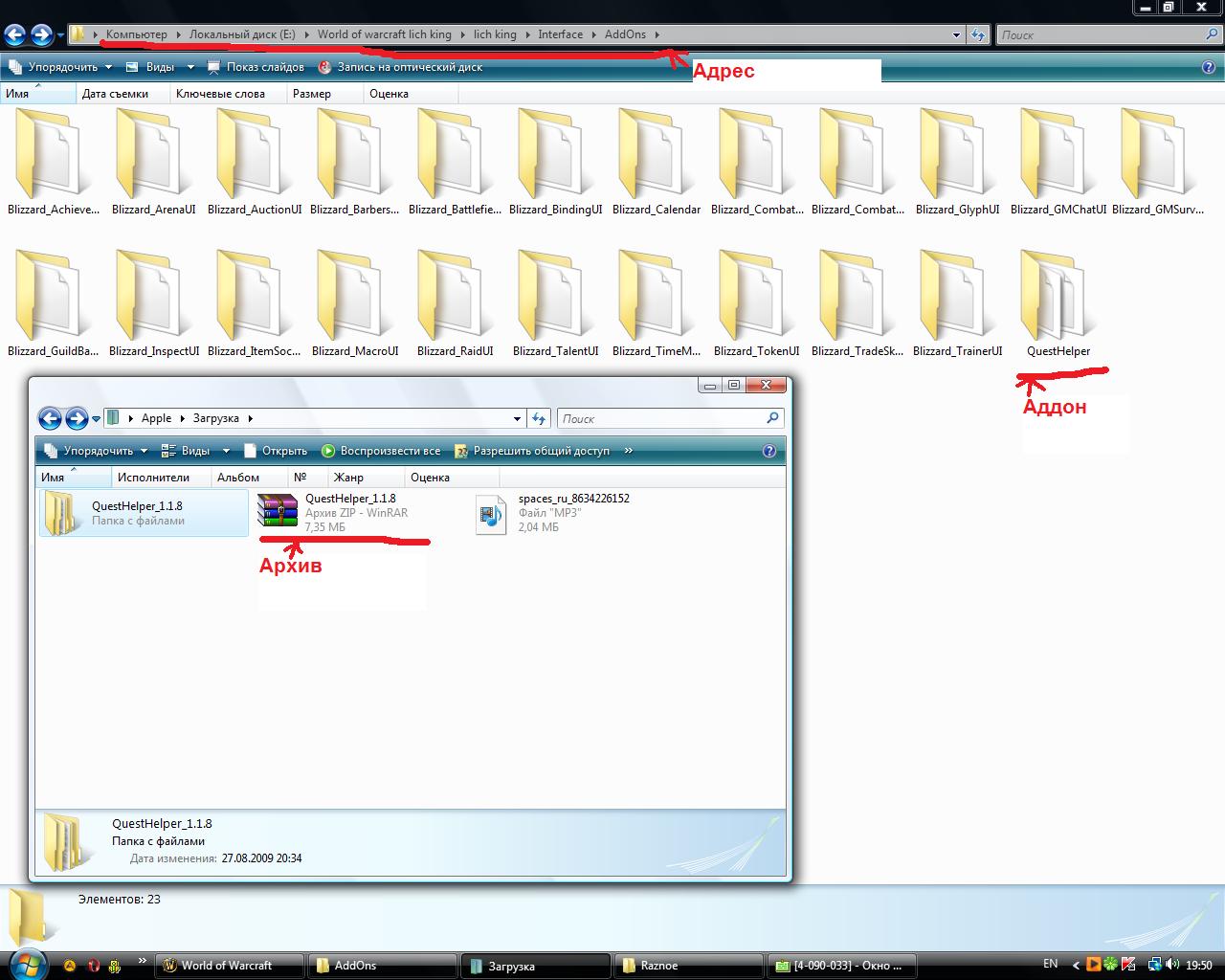Sort by Исполнители column

(162, 478)
